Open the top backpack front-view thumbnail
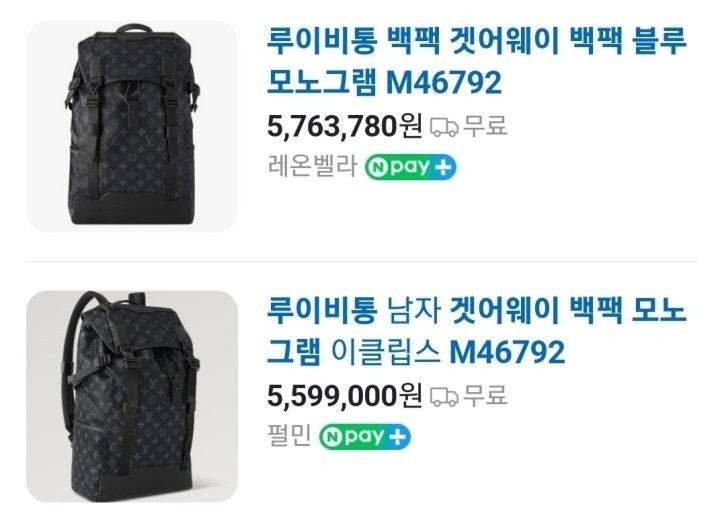The image size is (720, 528). 132,126
